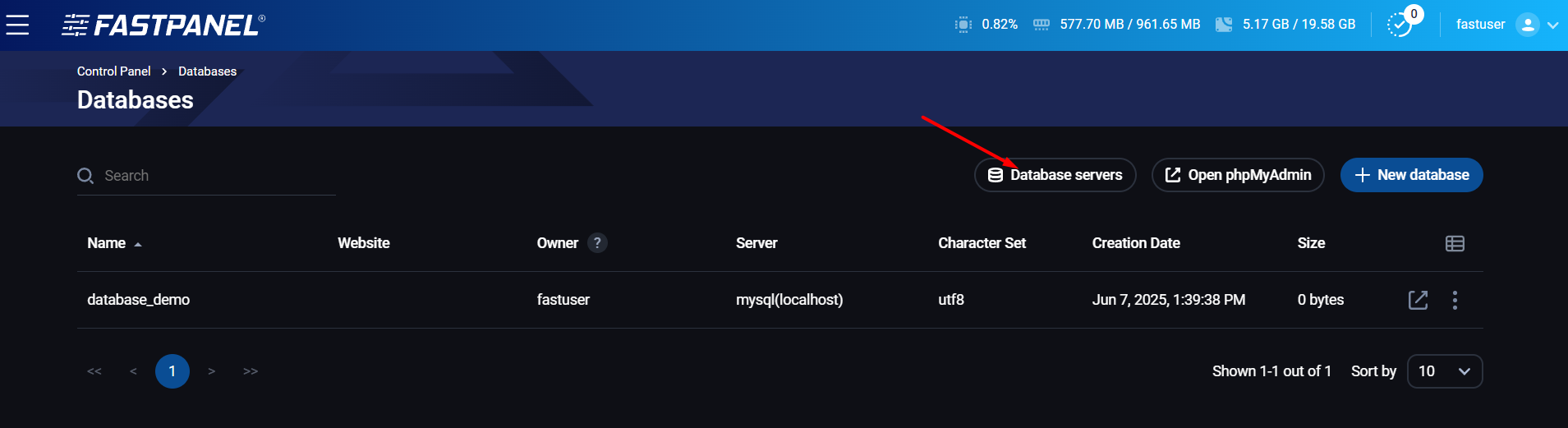Create a New database
1568x428 pixels.
(x=1411, y=175)
